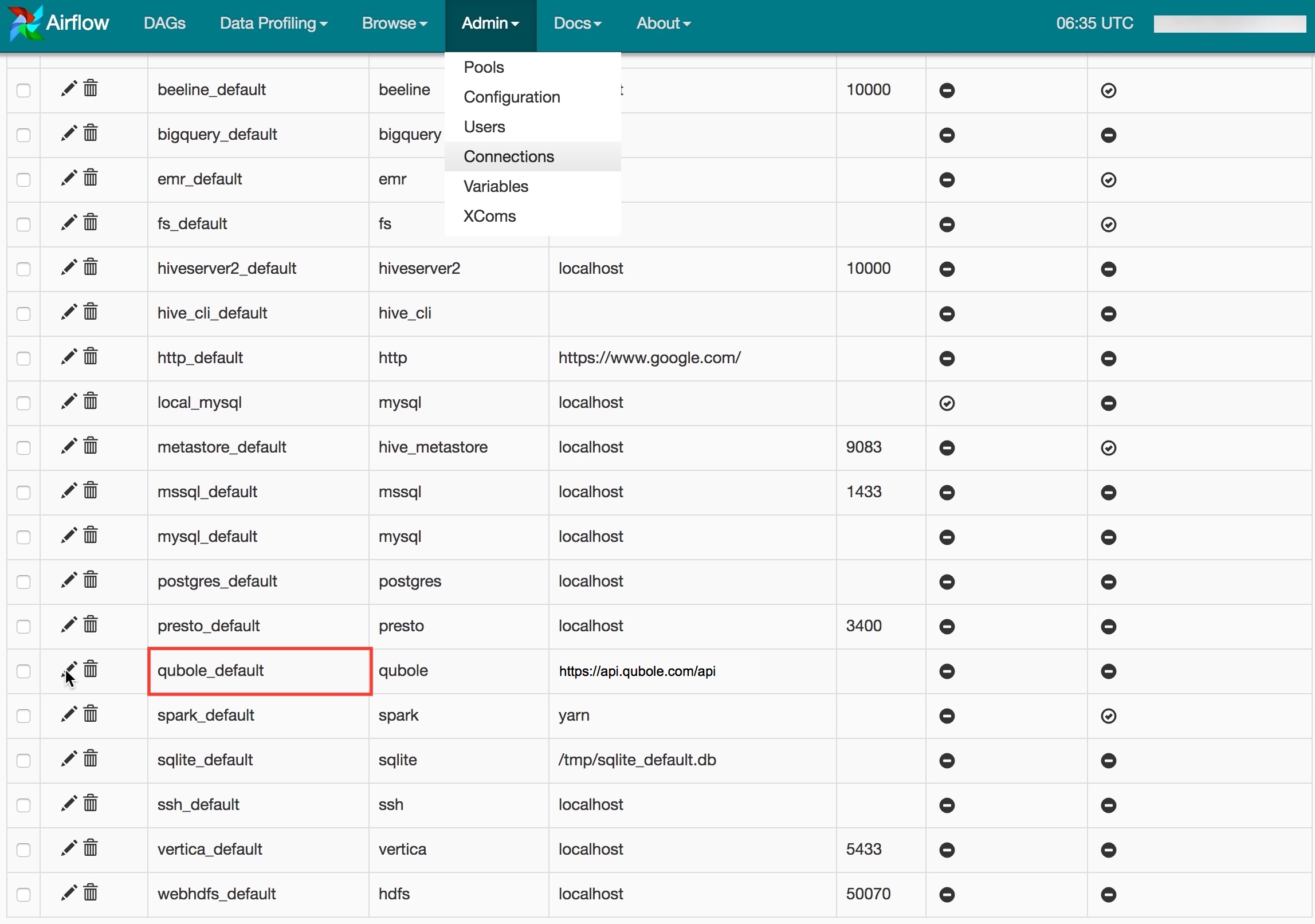Edit the spark_default connection
The width and height of the screenshot is (1315, 924).
pyautogui.click(x=69, y=714)
